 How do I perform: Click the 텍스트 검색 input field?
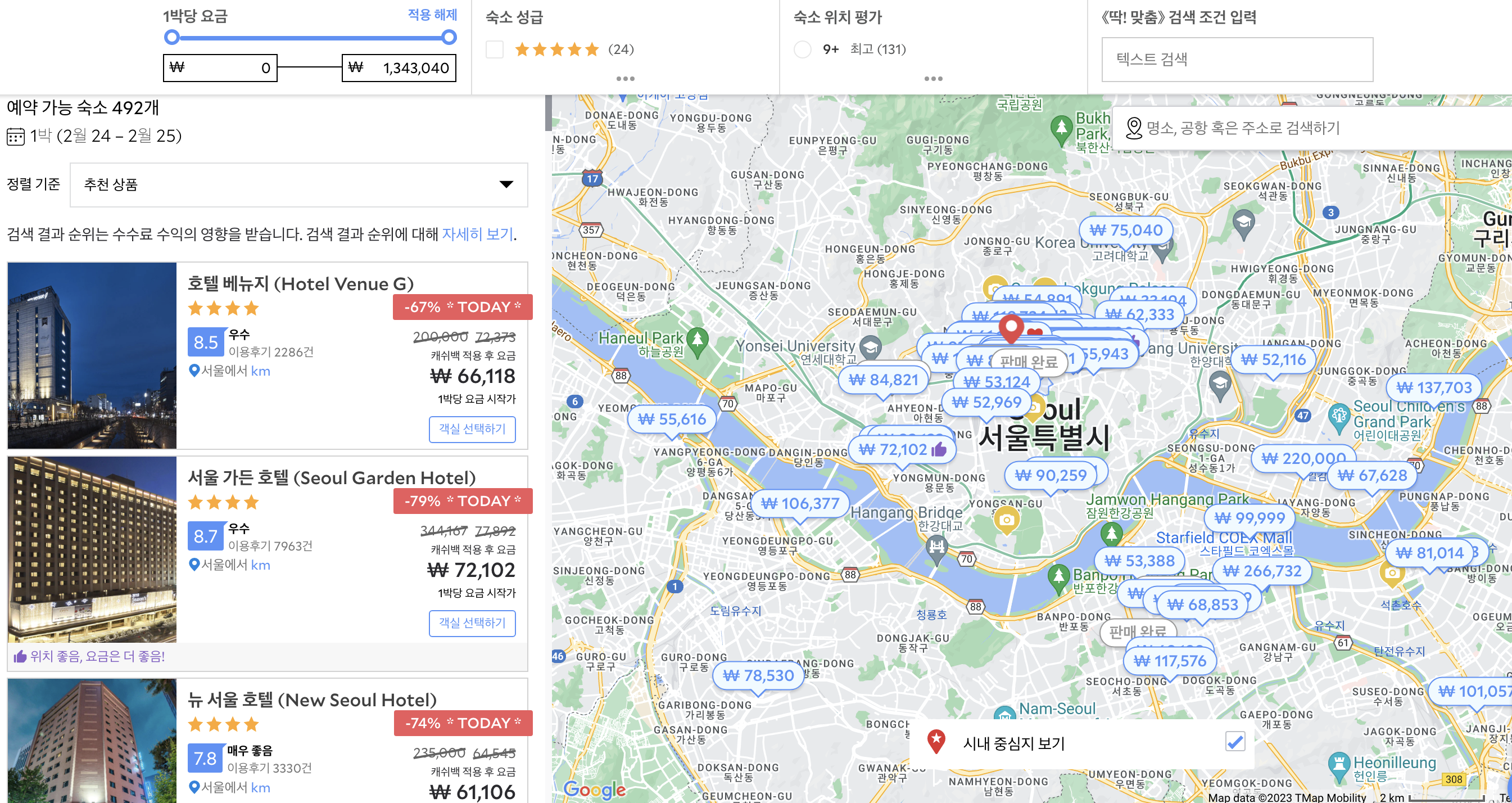pyautogui.click(x=1237, y=60)
